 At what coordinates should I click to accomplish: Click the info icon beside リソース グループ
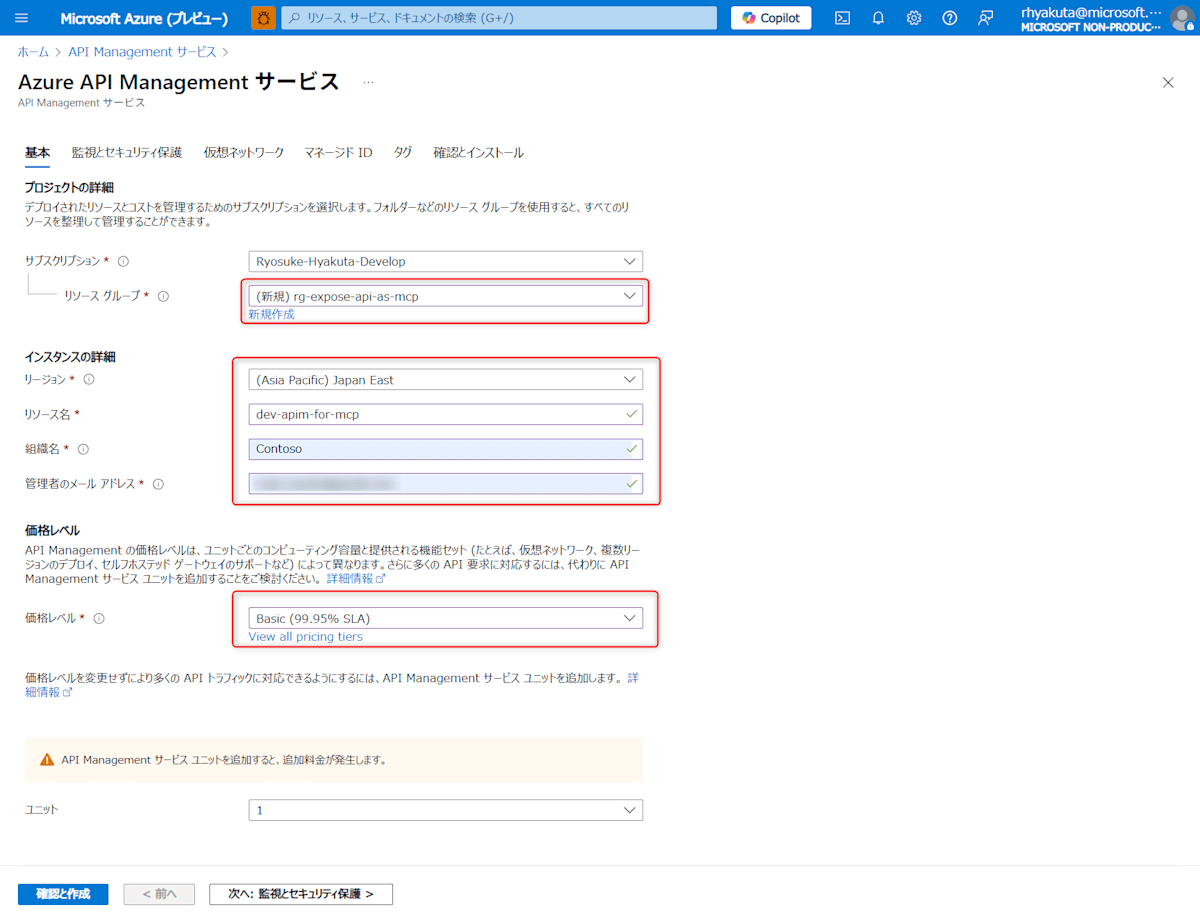(x=163, y=296)
